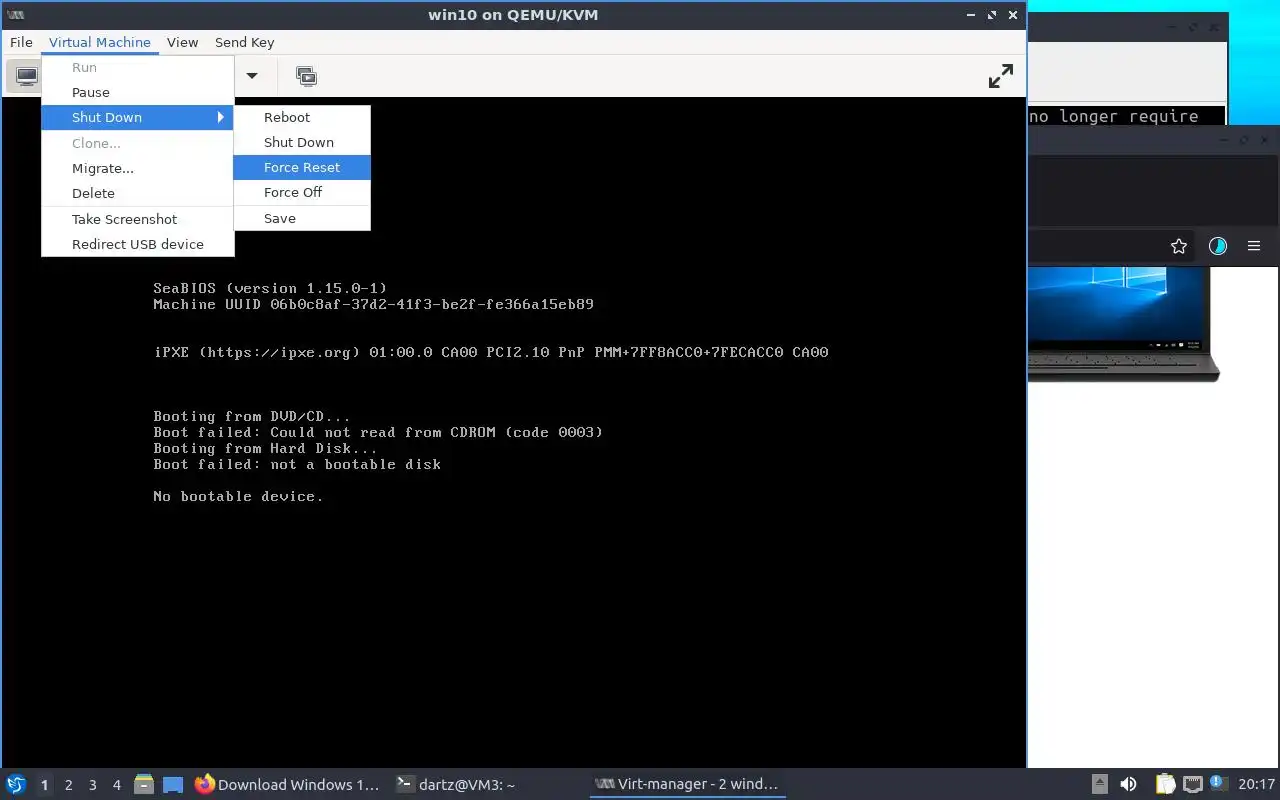Open the Virtual Machine menu
Viewport: 1280px width, 800px height.
[x=100, y=42]
